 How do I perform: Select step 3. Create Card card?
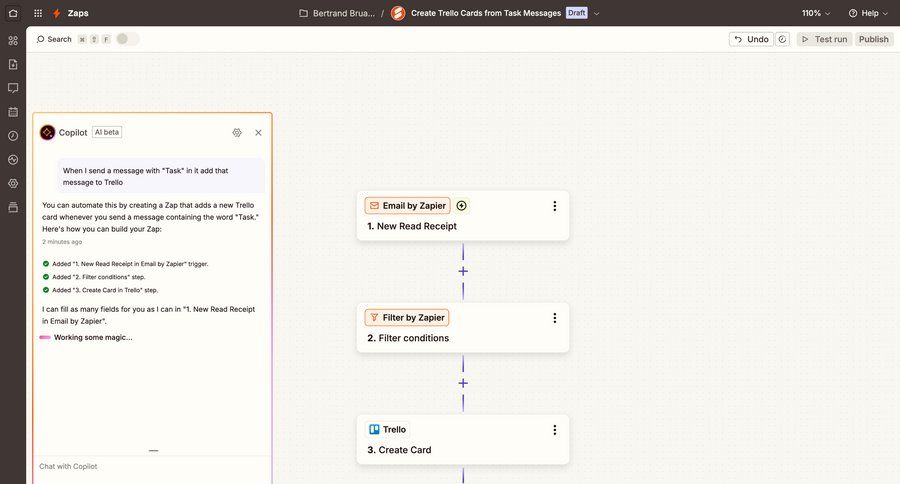463,440
